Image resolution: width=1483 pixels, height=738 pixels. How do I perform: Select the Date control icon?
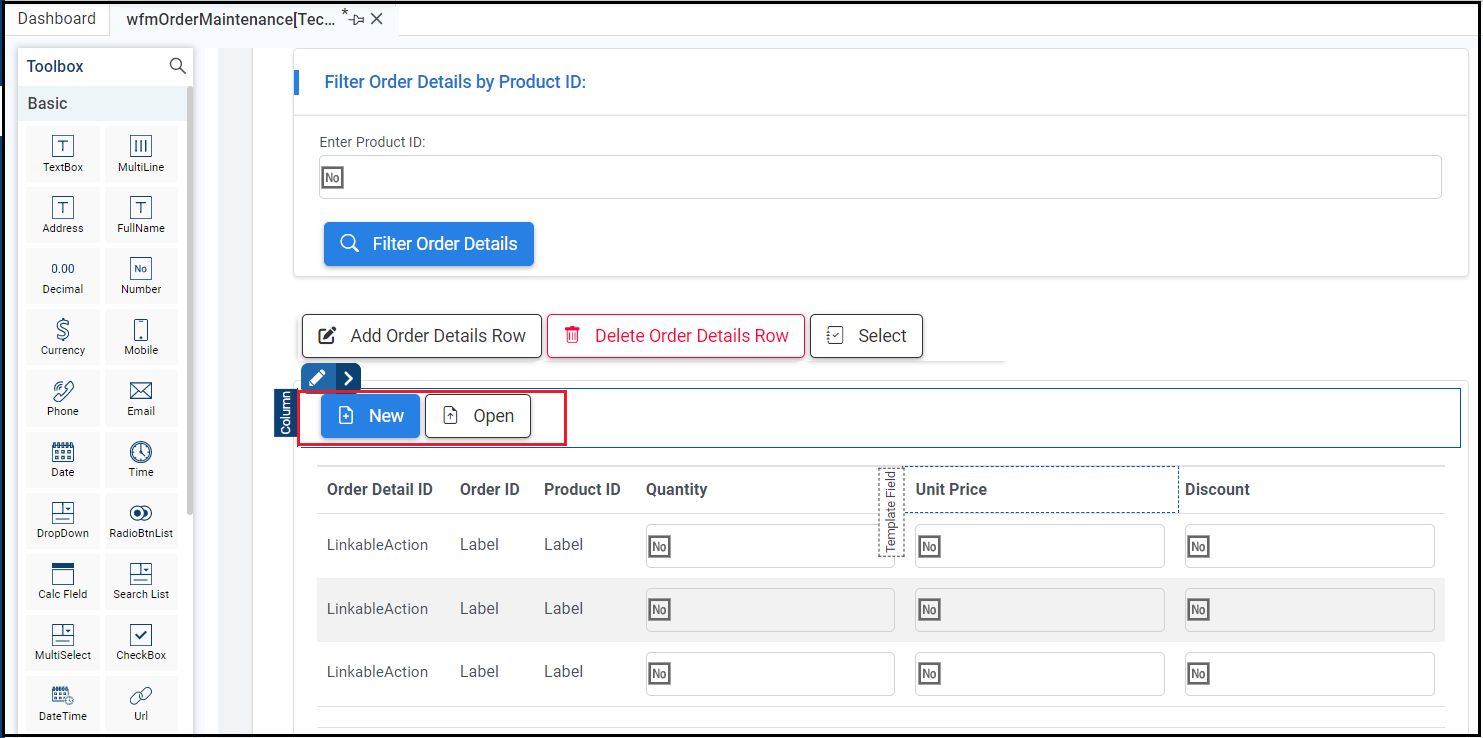[x=62, y=458]
